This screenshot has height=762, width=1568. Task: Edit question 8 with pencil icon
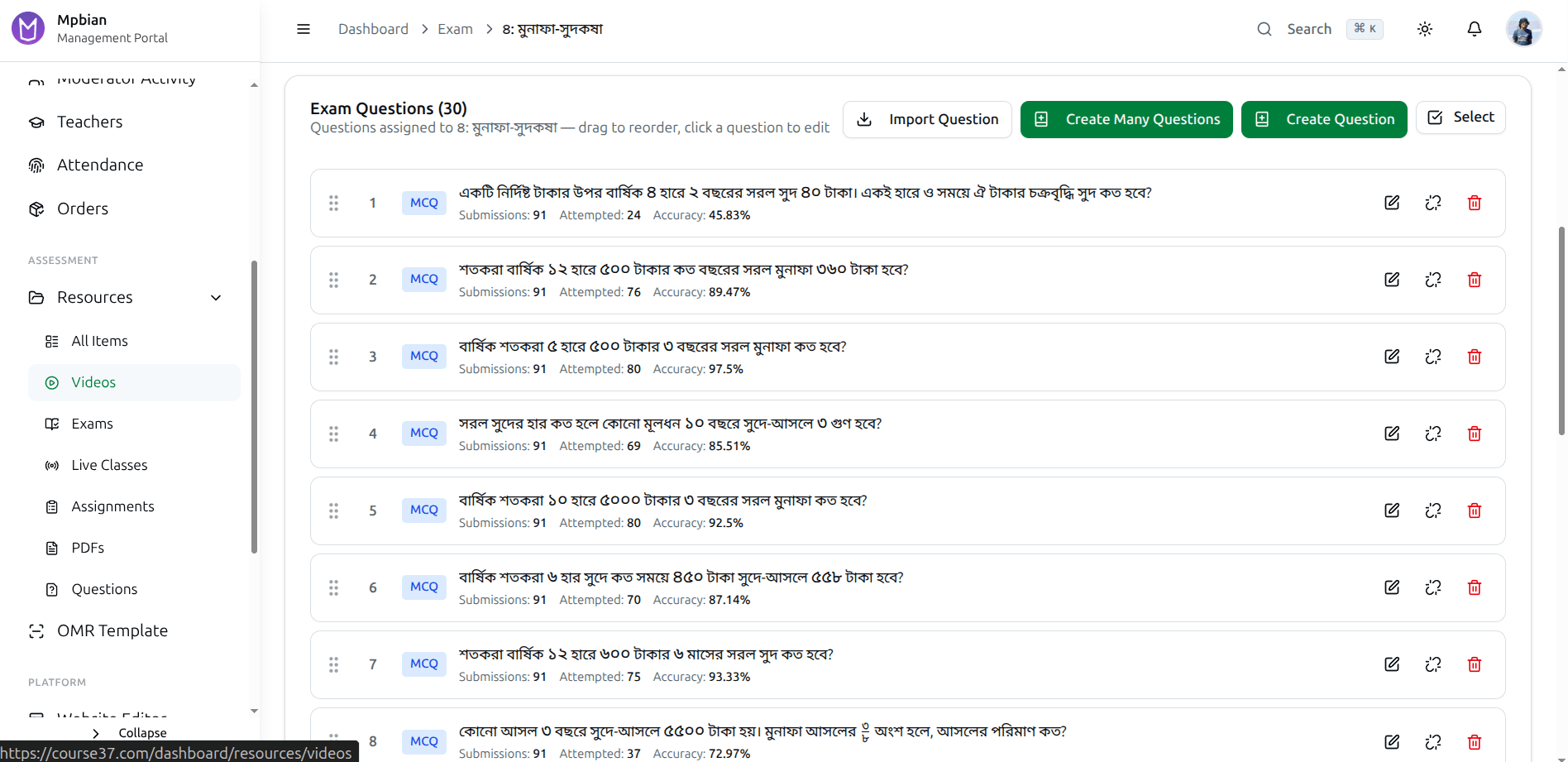click(1392, 741)
